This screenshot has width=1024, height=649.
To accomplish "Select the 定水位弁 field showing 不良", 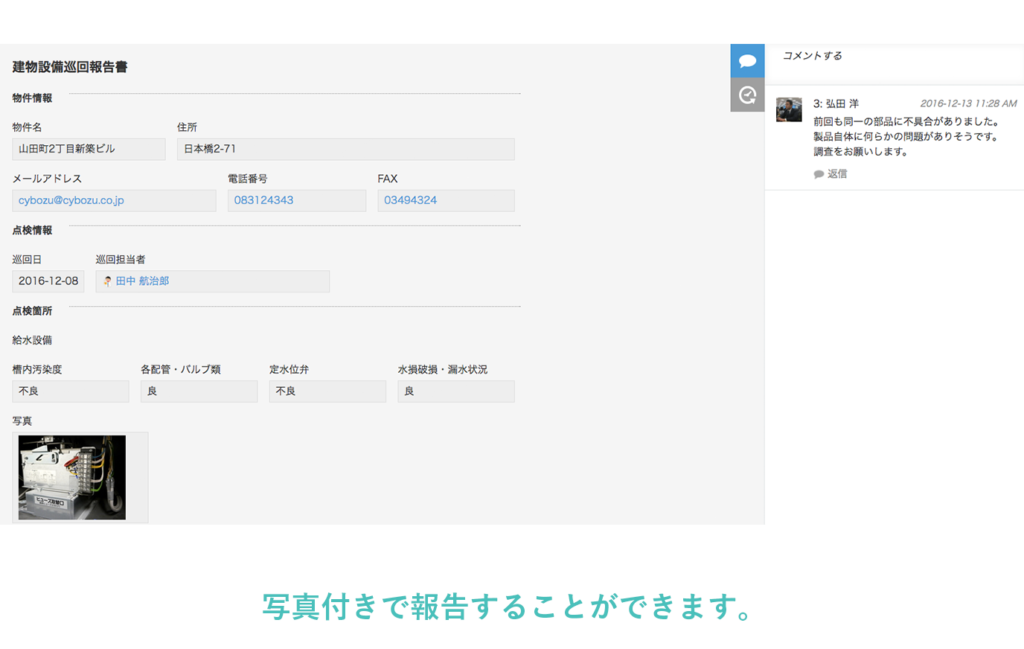I will [327, 391].
